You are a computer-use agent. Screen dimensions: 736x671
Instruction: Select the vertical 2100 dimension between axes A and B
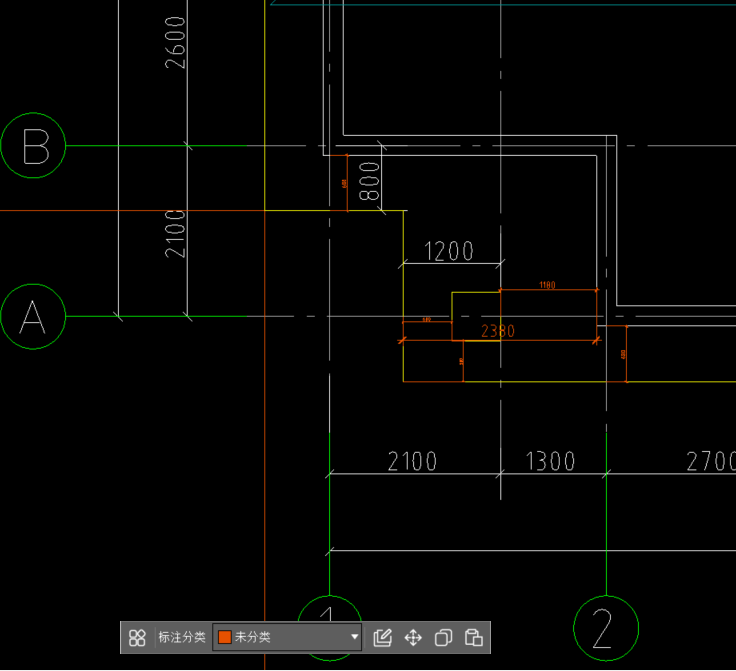tap(175, 234)
